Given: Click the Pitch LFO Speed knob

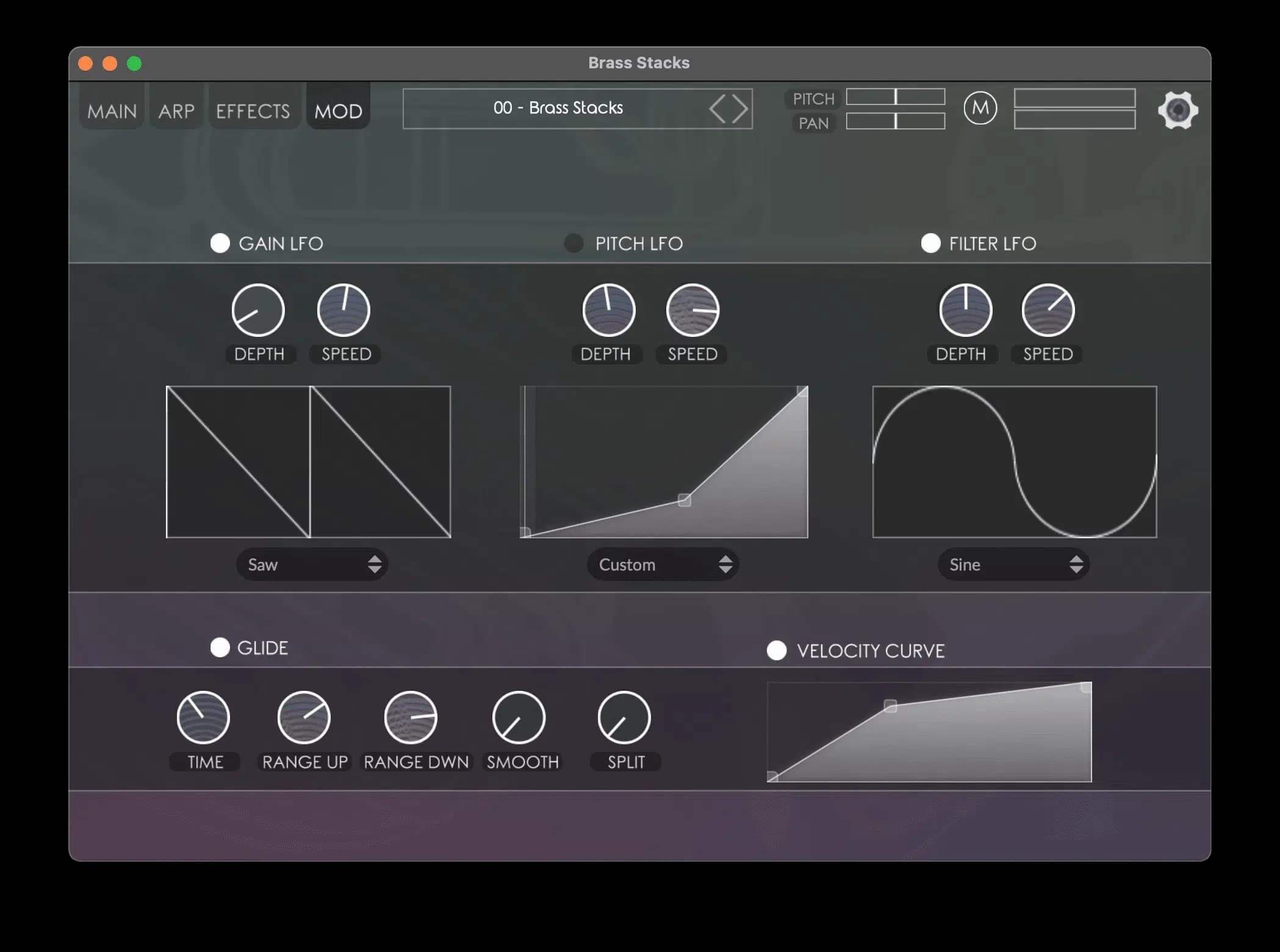Looking at the screenshot, I should click(692, 310).
